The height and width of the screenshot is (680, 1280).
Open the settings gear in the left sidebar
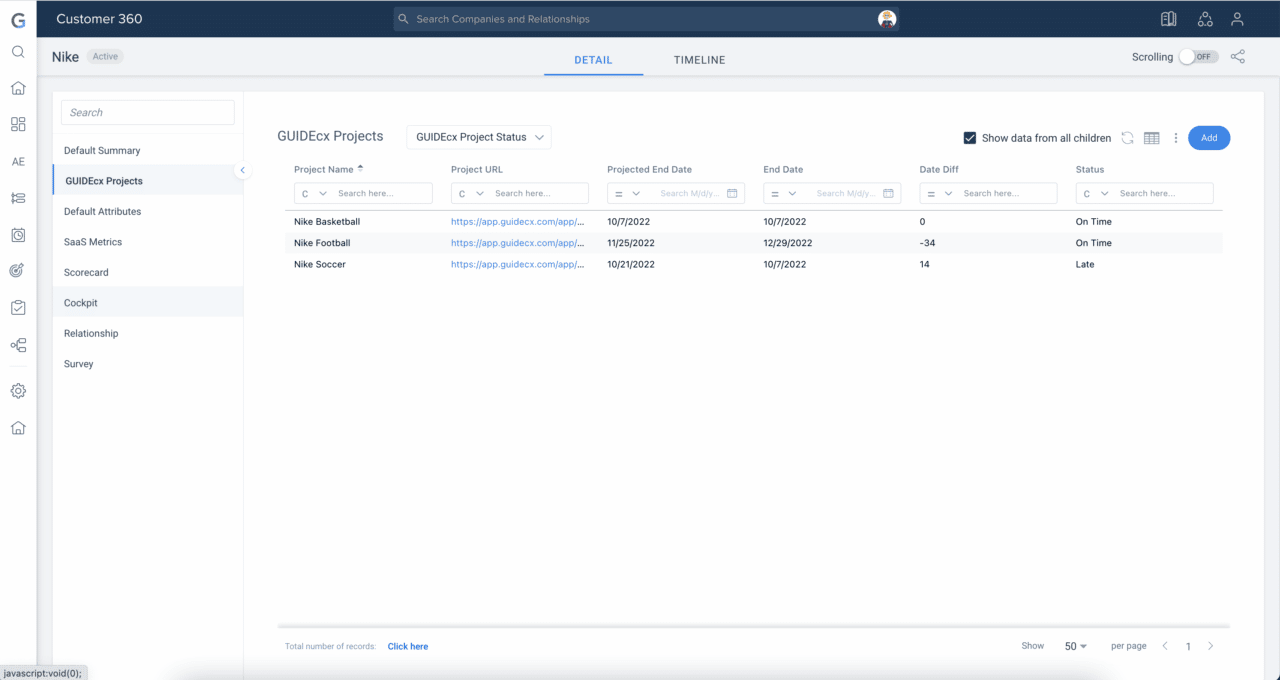pos(17,390)
